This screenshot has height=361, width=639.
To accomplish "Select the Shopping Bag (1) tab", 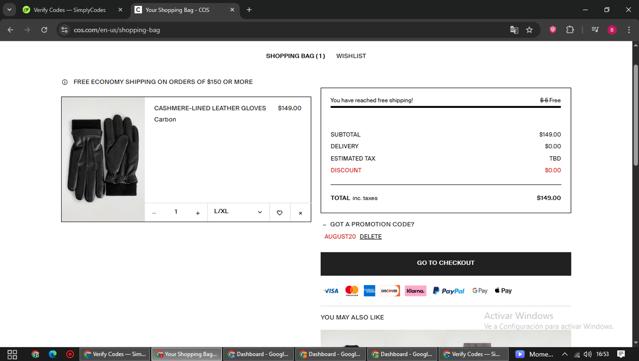I will 295,56.
